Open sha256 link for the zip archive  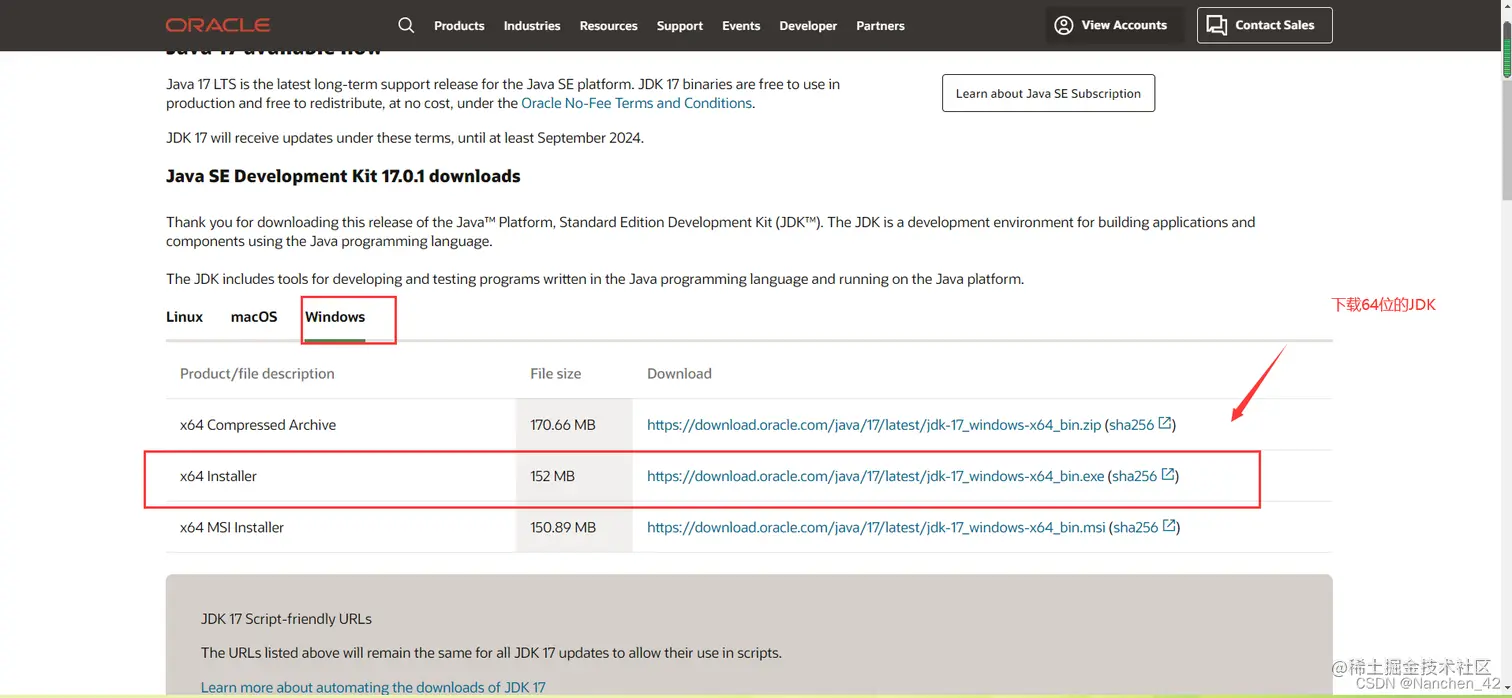pyautogui.click(x=1131, y=425)
